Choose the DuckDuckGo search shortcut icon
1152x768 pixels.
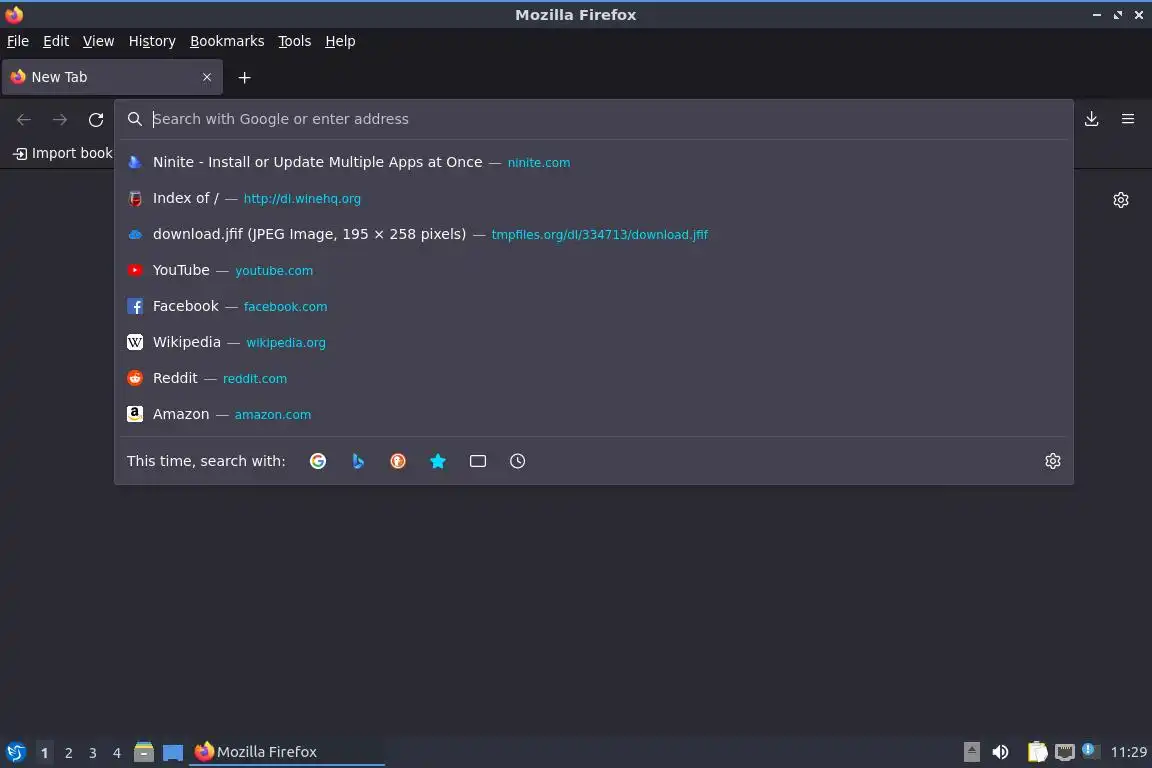pos(397,461)
